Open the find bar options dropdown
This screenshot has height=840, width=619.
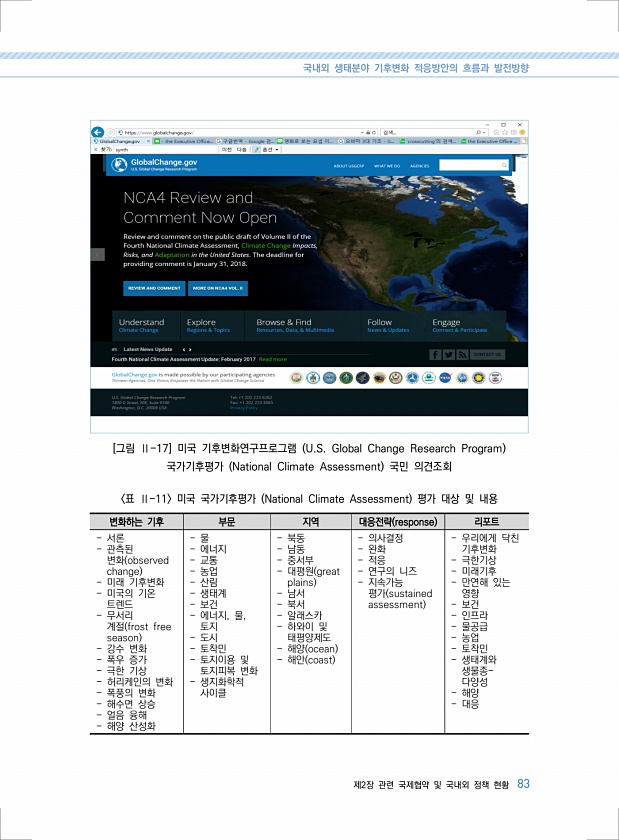tap(267, 149)
